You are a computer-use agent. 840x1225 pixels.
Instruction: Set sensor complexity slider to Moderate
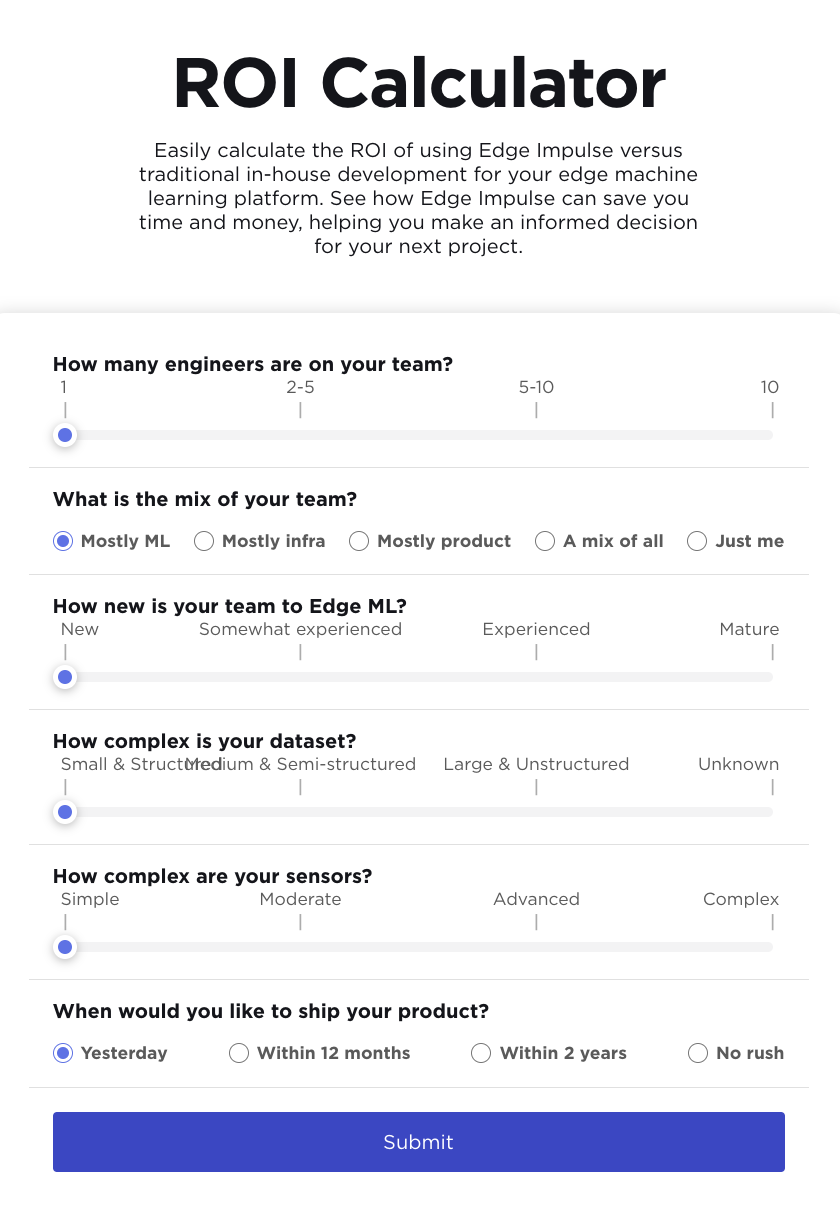click(300, 947)
